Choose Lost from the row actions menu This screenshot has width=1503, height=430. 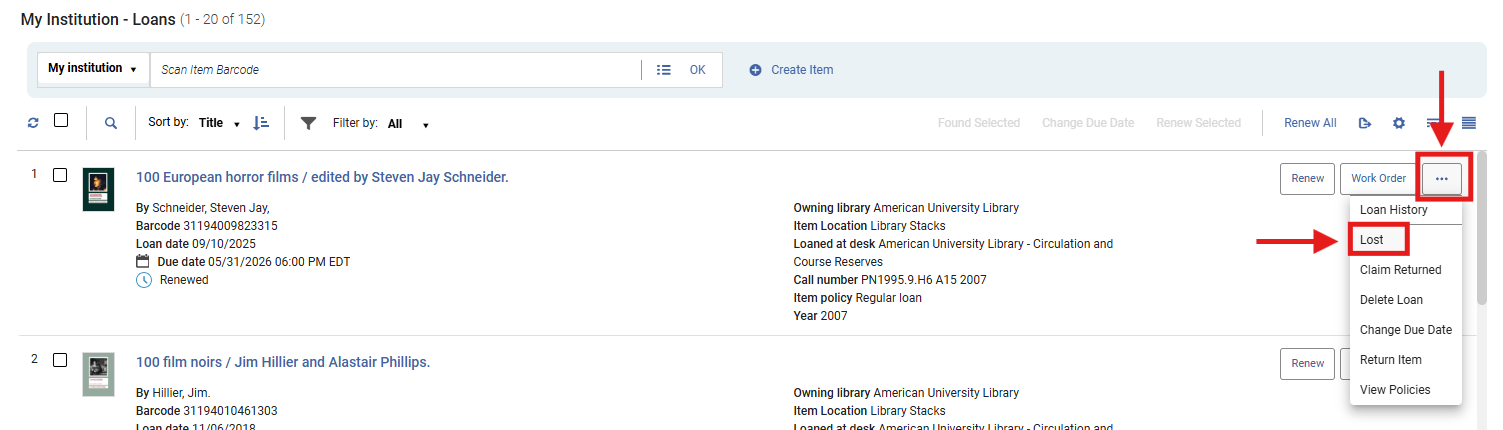(x=1372, y=240)
